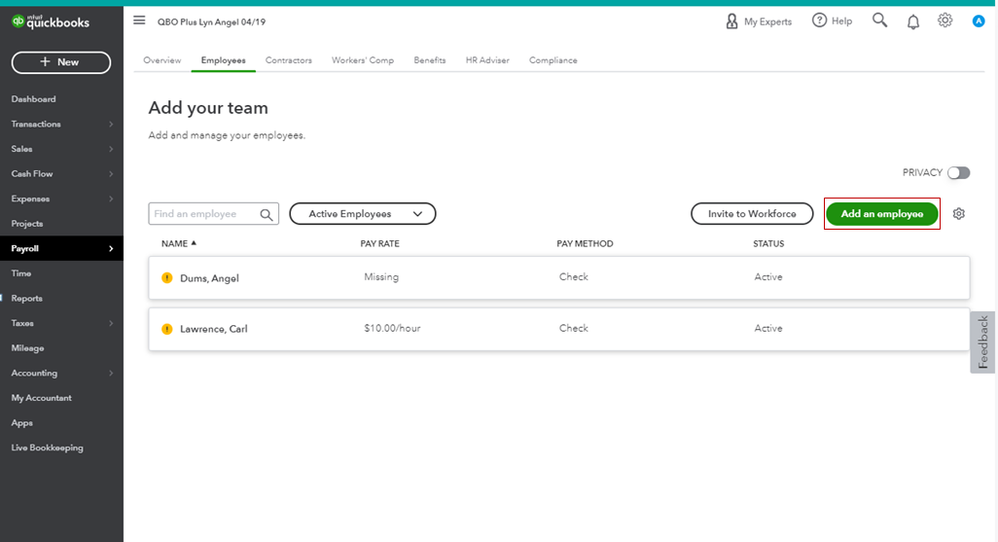
Task: Expand the Payroll sidebar submenu
Action: 111,249
